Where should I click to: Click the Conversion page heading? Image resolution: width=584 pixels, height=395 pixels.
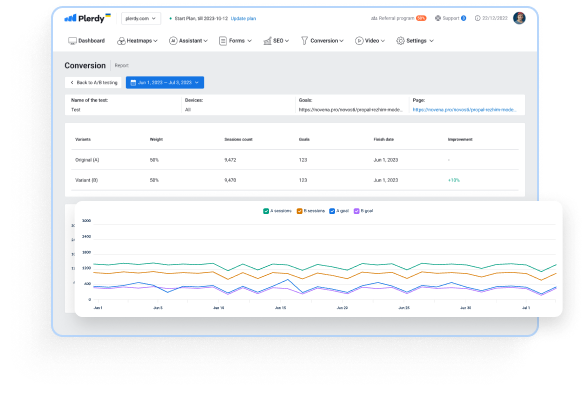[x=85, y=66]
